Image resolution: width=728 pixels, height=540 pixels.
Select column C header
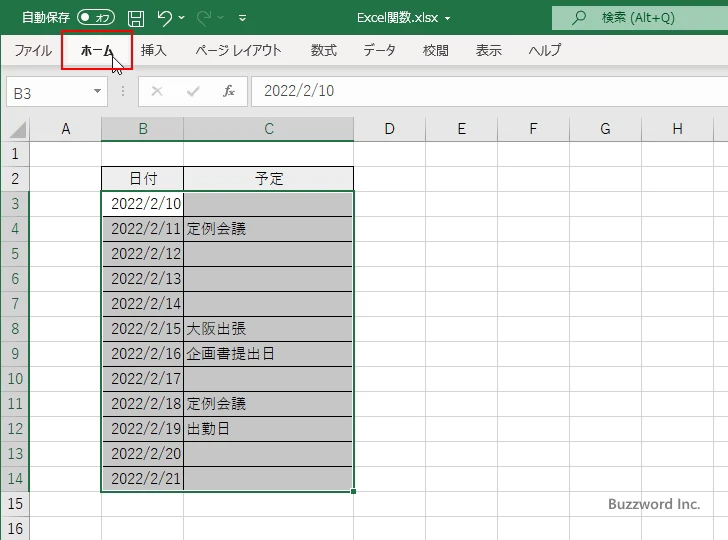269,129
